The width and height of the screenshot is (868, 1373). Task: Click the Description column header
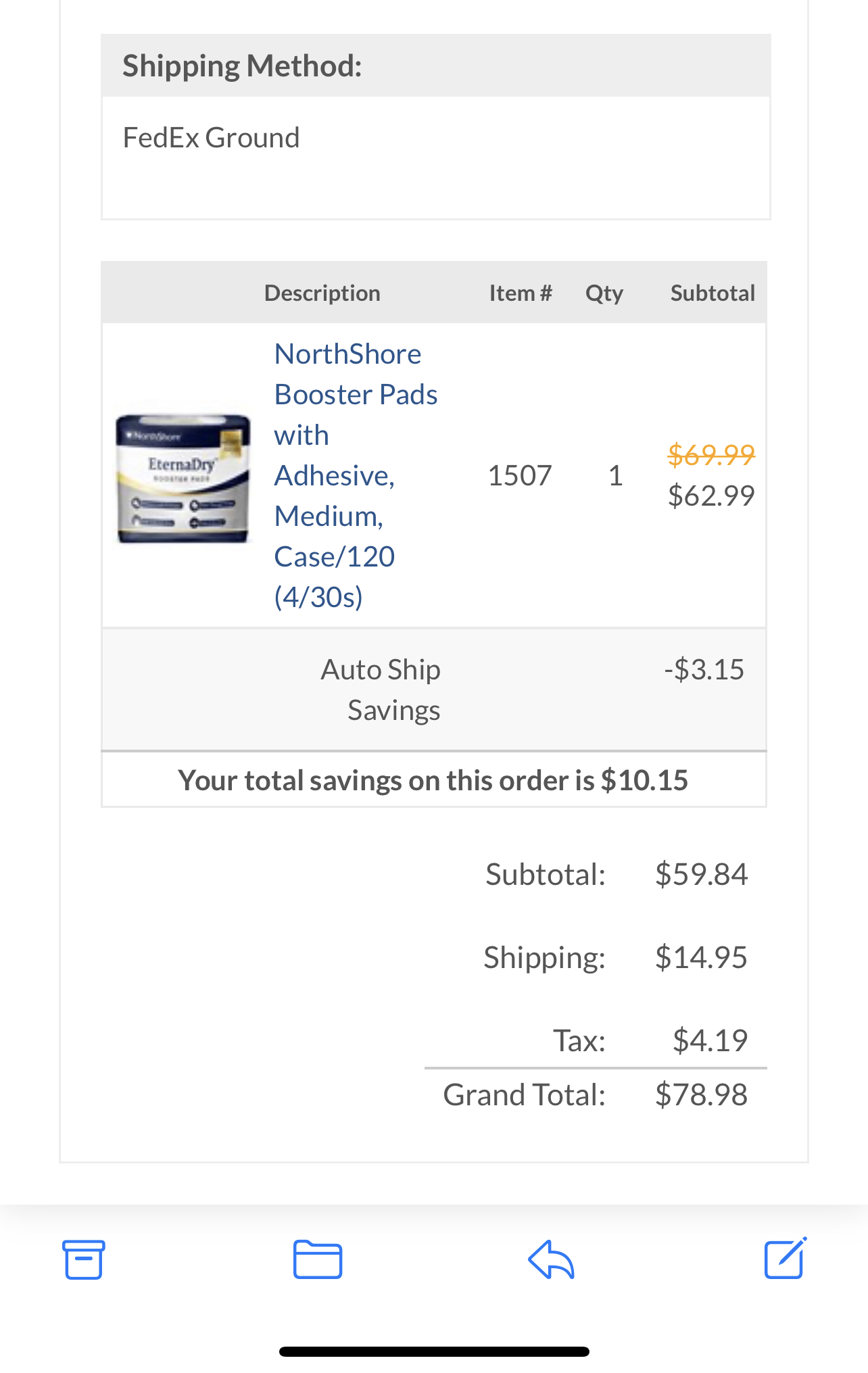(322, 293)
